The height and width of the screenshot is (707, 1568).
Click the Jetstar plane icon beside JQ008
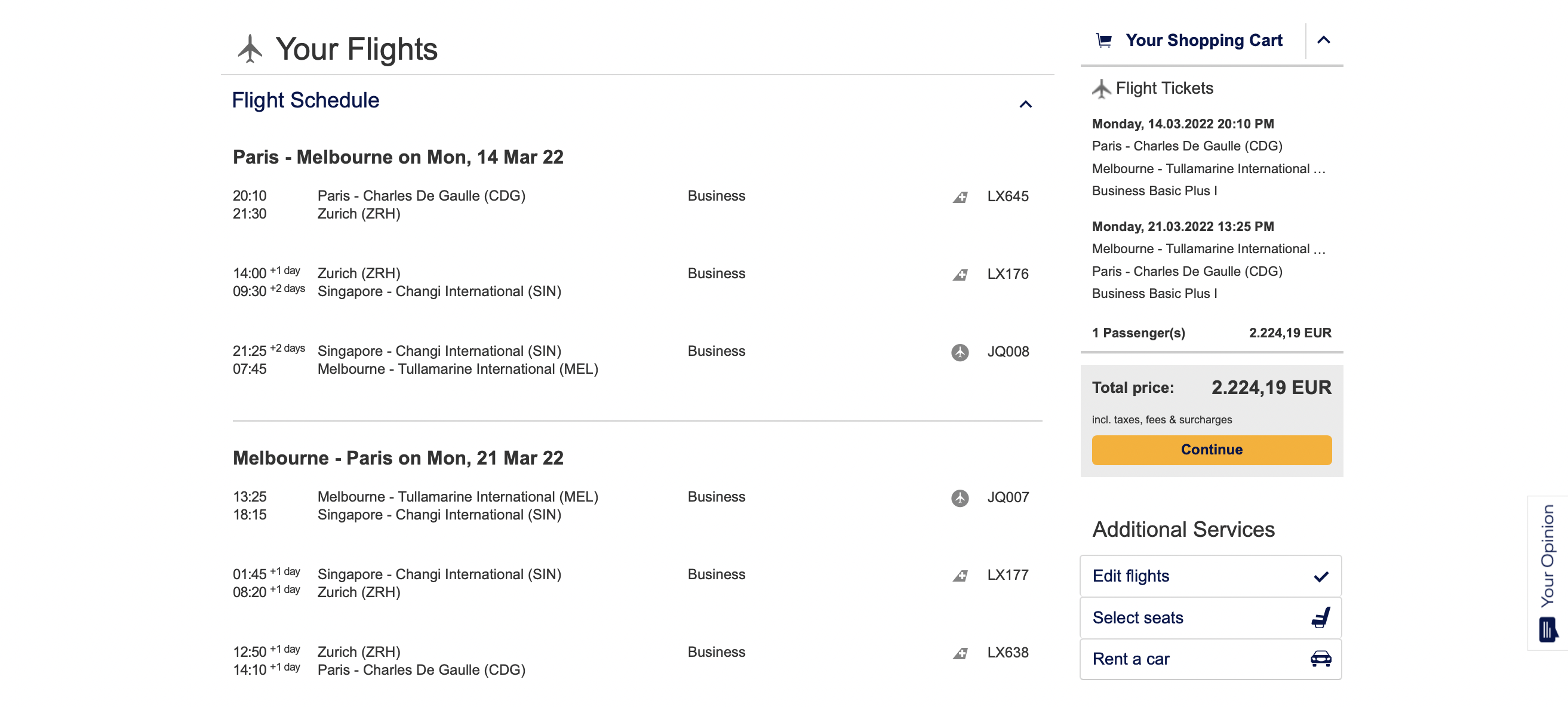960,352
